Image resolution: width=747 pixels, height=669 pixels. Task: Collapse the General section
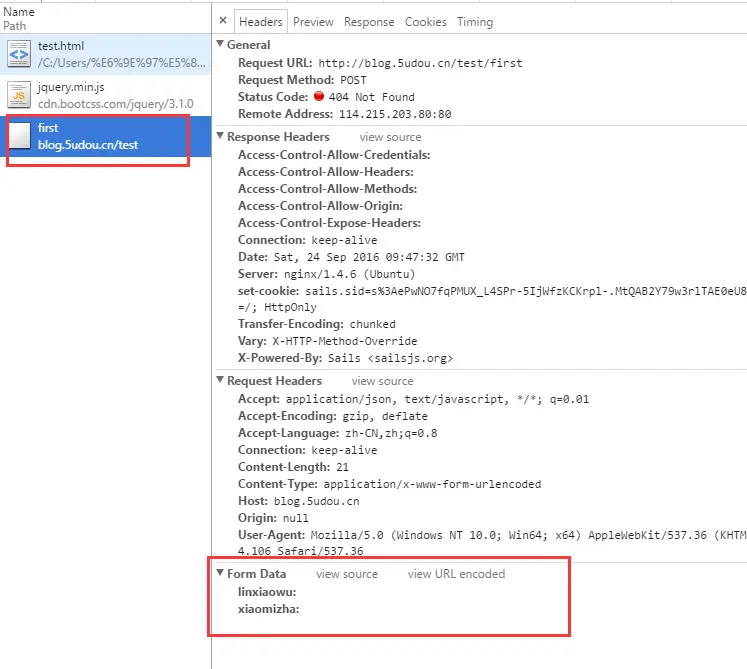pyautogui.click(x=220, y=44)
